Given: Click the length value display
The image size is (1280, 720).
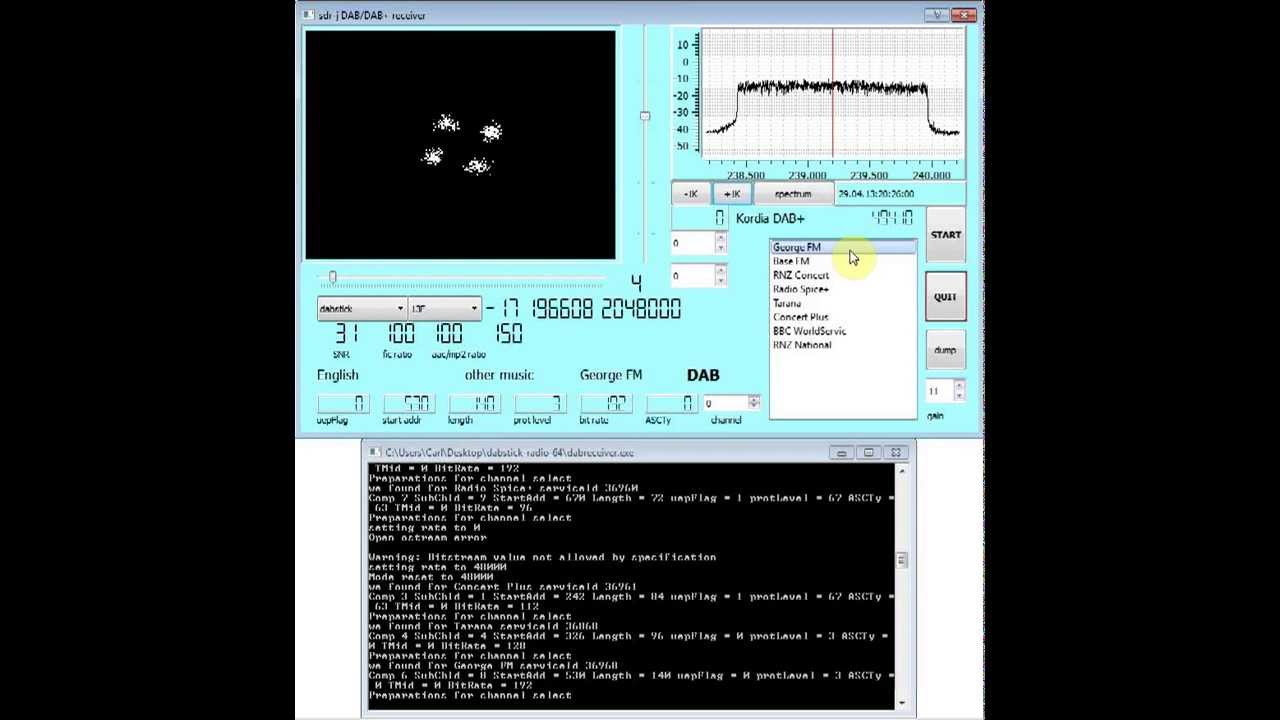Looking at the screenshot, I should click(x=474, y=403).
